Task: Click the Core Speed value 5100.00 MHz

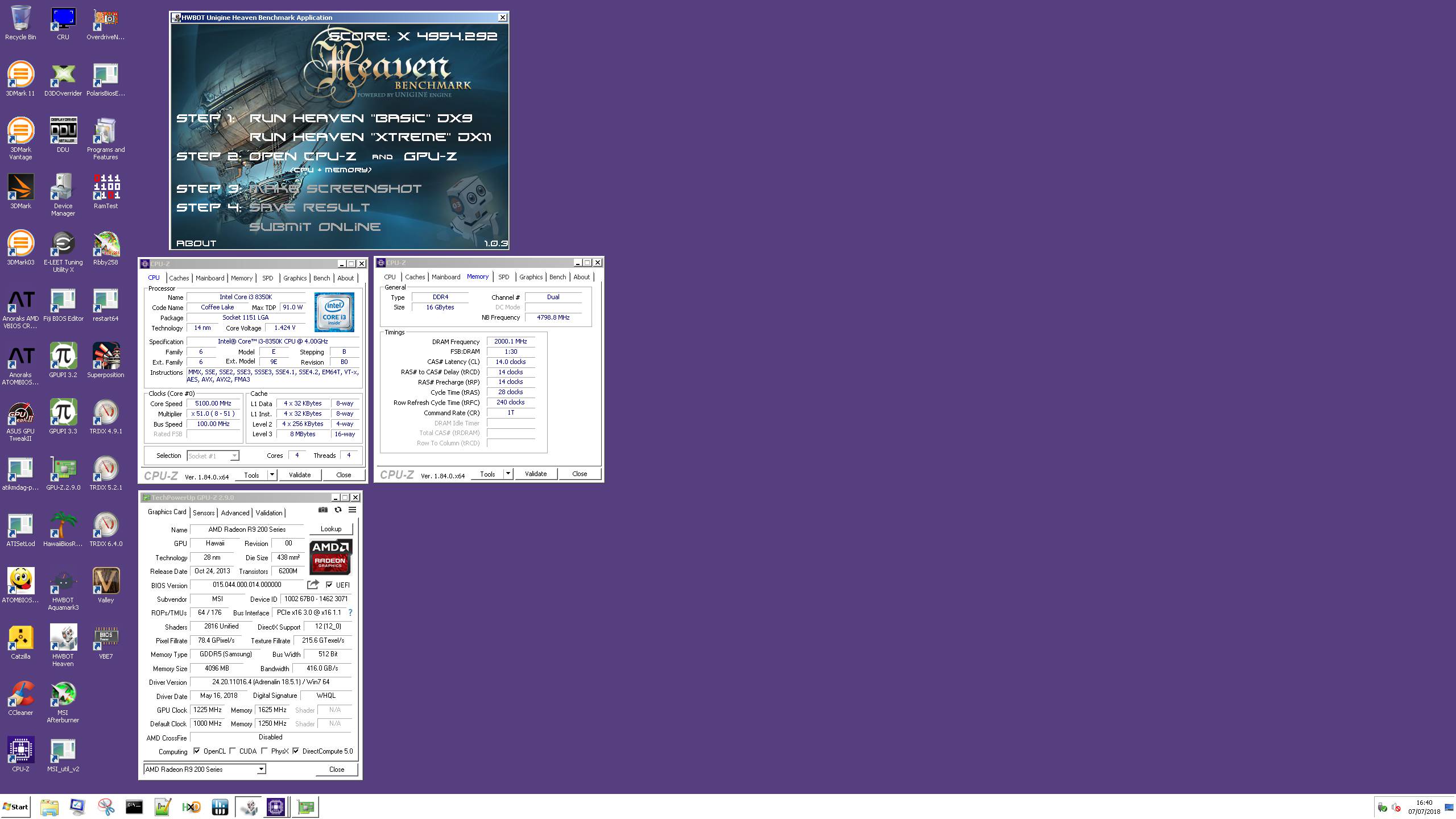Action: coord(213,403)
